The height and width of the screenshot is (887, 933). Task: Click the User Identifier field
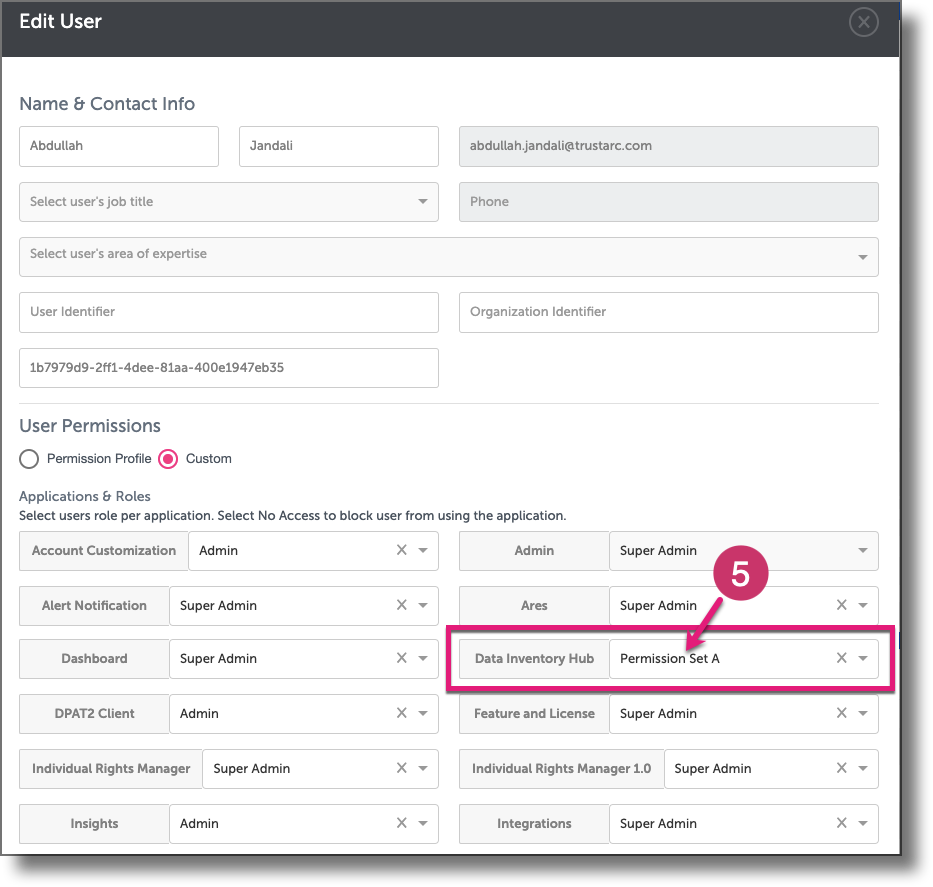pyautogui.click(x=228, y=312)
